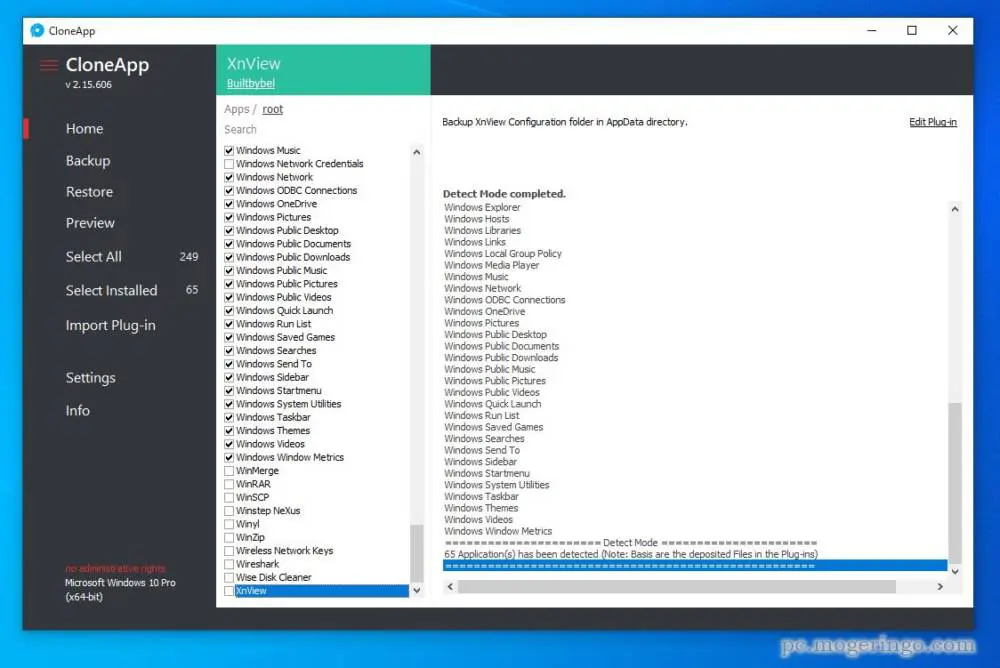This screenshot has height=668, width=1000.
Task: Click the log horizontal scrollbar thumb
Action: 677,586
